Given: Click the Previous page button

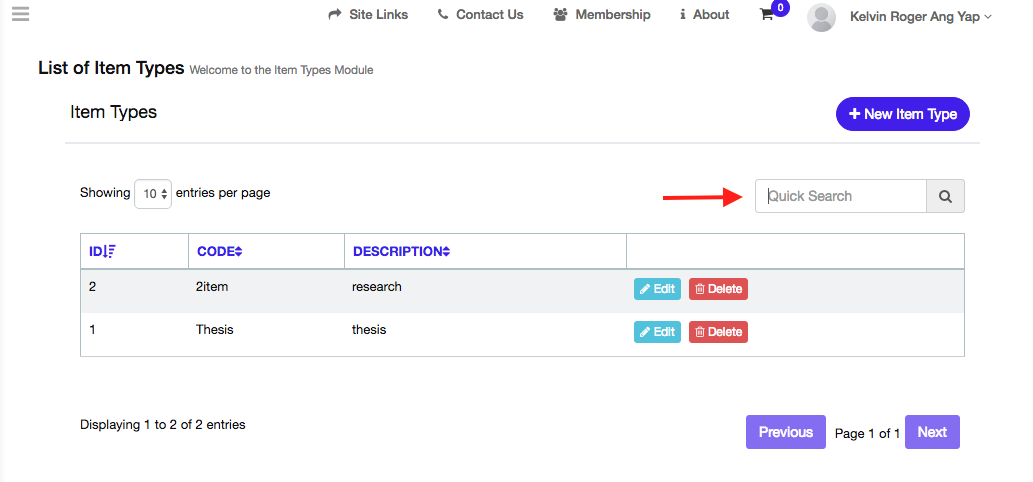Looking at the screenshot, I should click(x=786, y=432).
